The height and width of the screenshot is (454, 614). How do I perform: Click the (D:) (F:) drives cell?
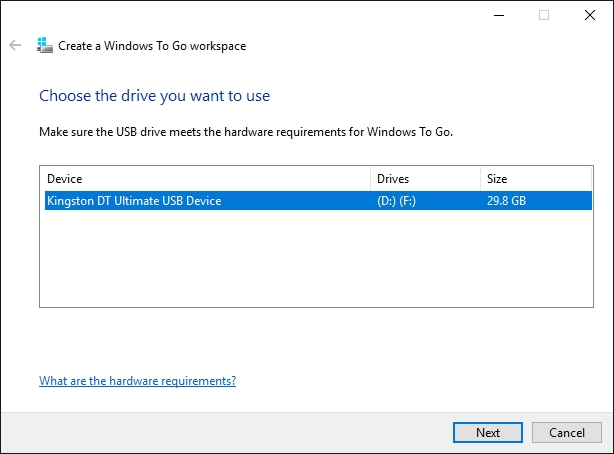(x=399, y=201)
